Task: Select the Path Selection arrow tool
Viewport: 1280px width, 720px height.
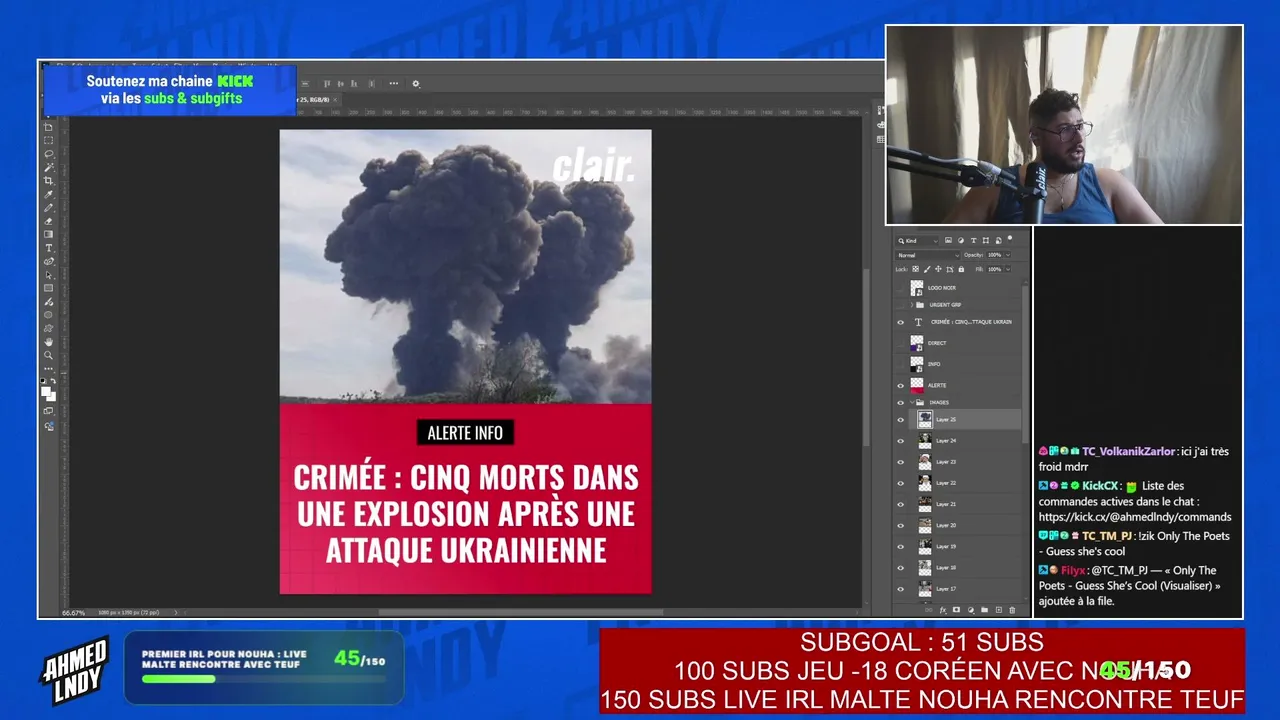Action: (48, 275)
